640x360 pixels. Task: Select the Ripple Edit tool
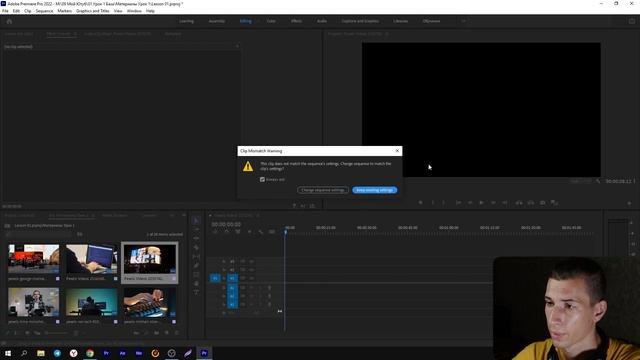pyautogui.click(x=196, y=238)
